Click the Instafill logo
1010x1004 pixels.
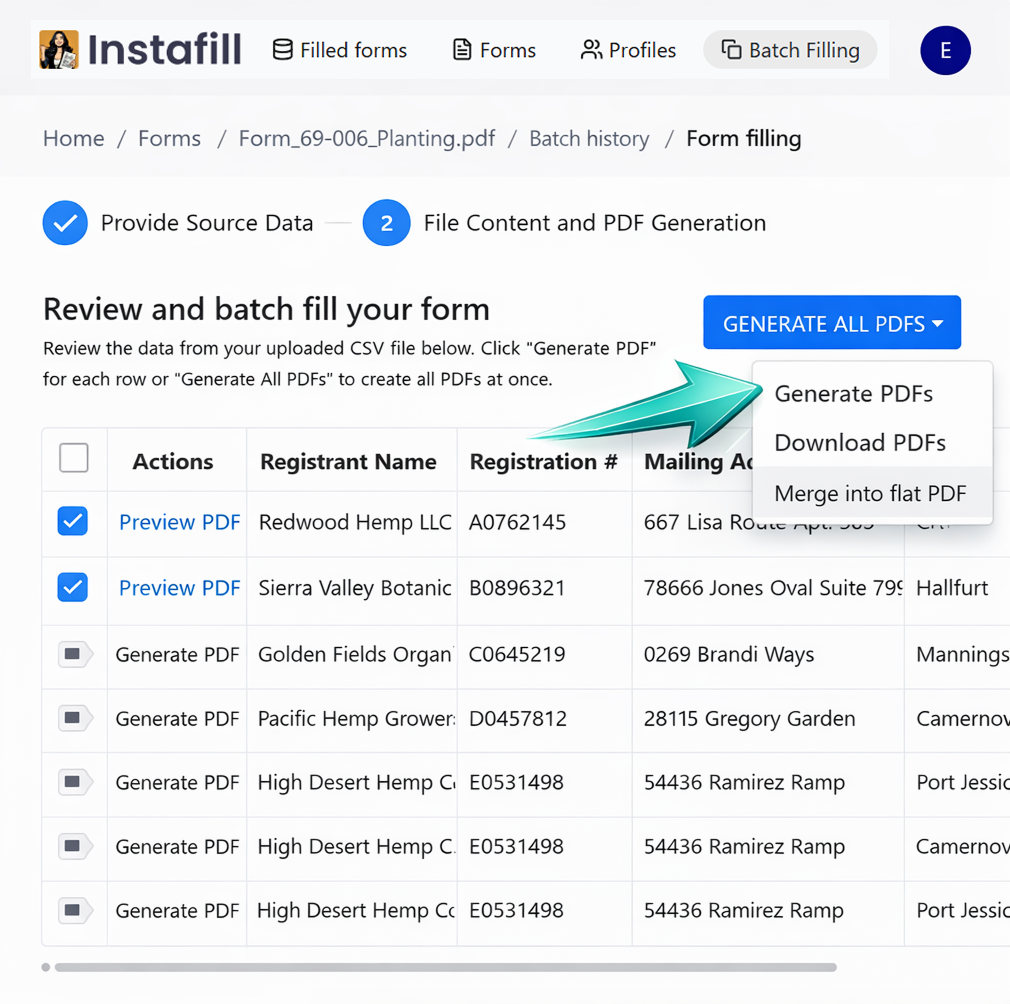click(x=140, y=48)
